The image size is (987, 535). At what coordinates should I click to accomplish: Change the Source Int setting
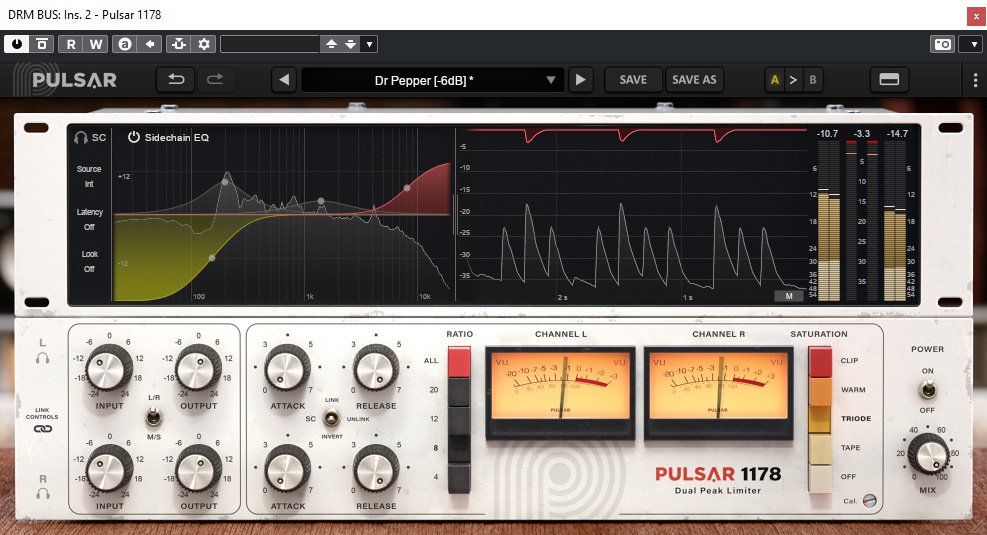[89, 176]
